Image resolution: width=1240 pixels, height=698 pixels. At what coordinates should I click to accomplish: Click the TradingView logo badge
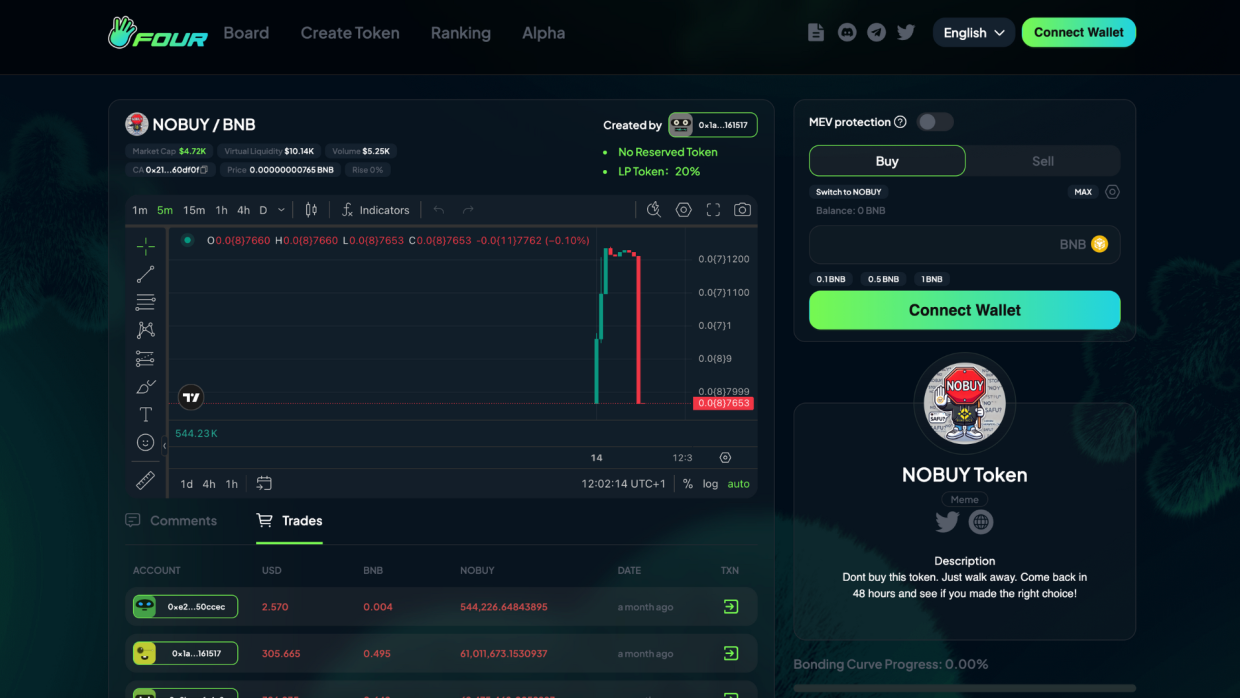coord(191,397)
